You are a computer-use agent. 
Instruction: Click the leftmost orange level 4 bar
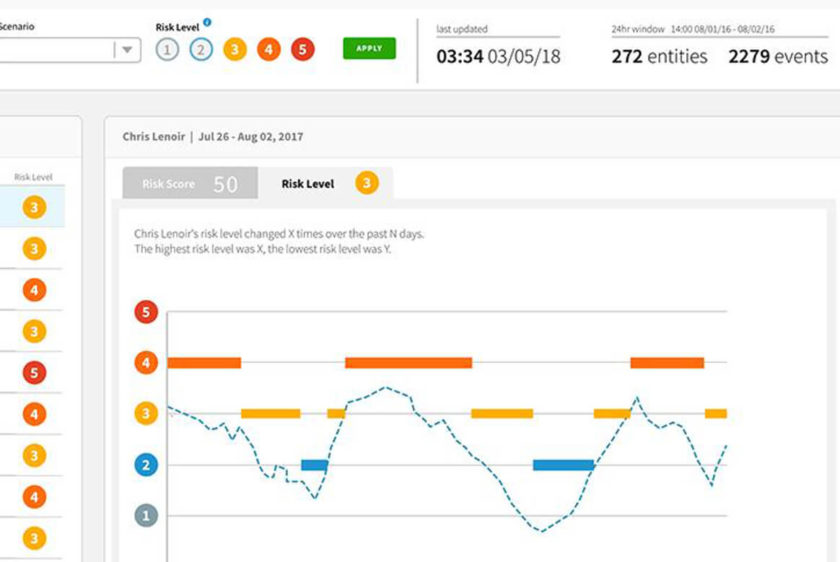[x=204, y=363]
